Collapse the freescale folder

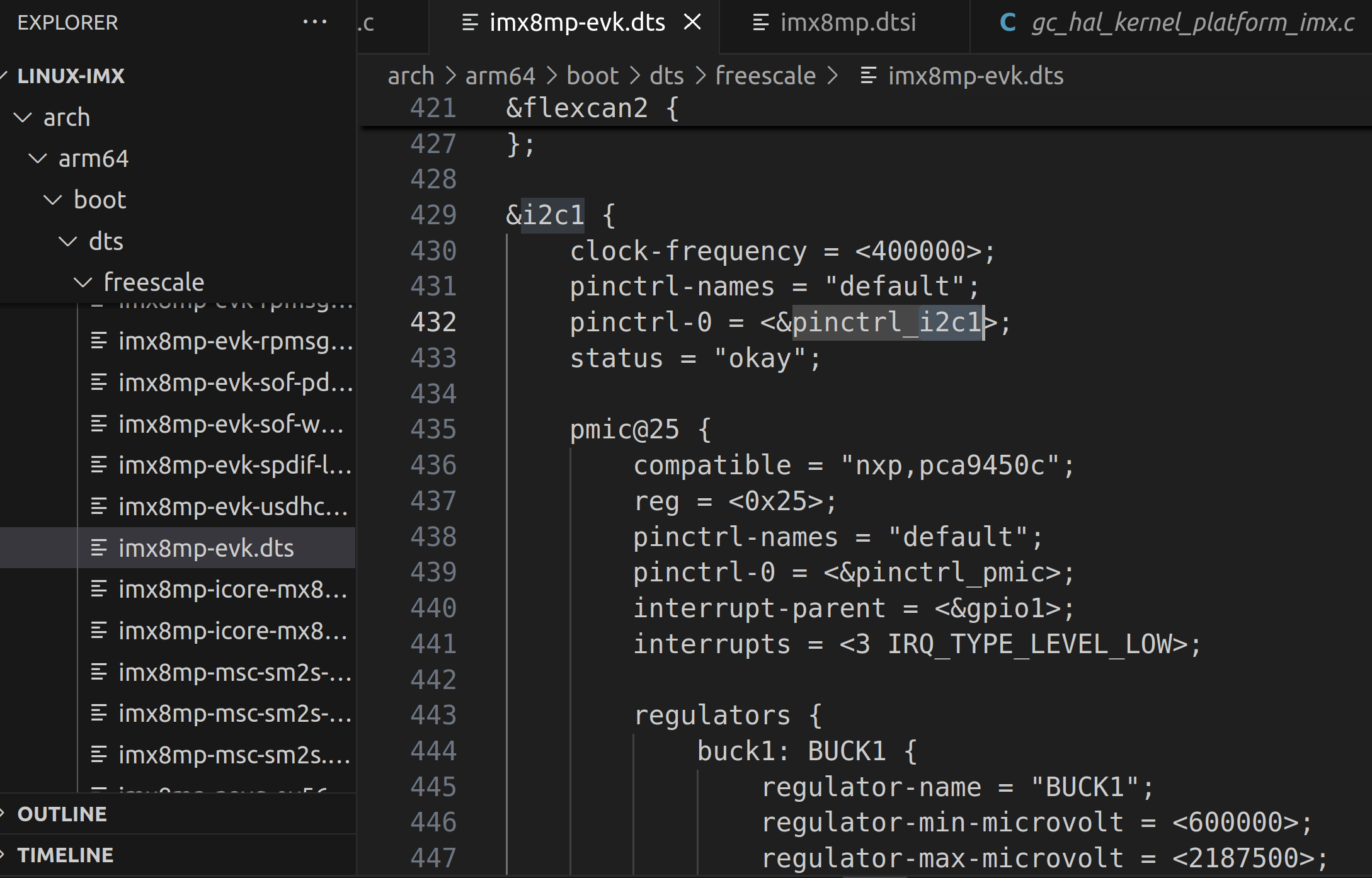point(83,282)
